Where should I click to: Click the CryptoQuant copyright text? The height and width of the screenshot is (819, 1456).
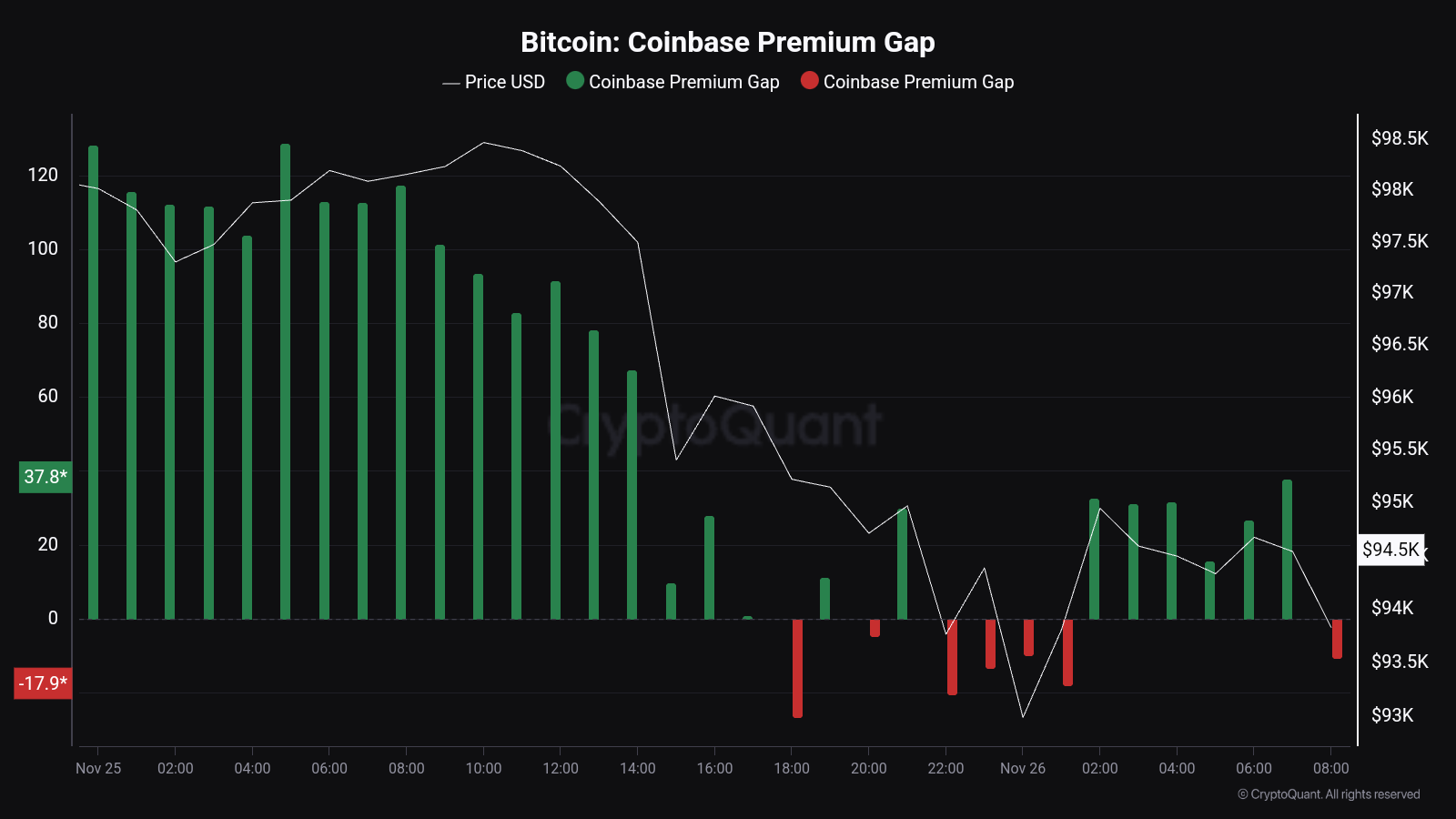(1329, 794)
